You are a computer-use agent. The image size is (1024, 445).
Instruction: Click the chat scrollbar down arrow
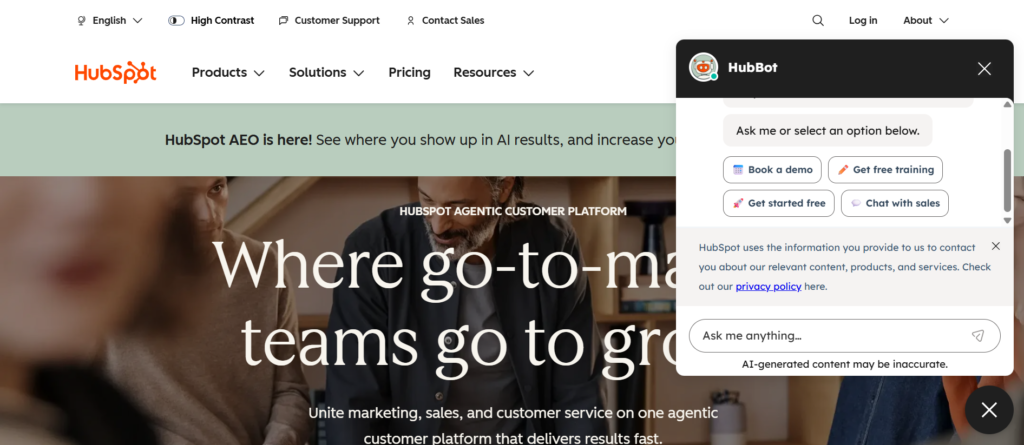tap(1007, 220)
